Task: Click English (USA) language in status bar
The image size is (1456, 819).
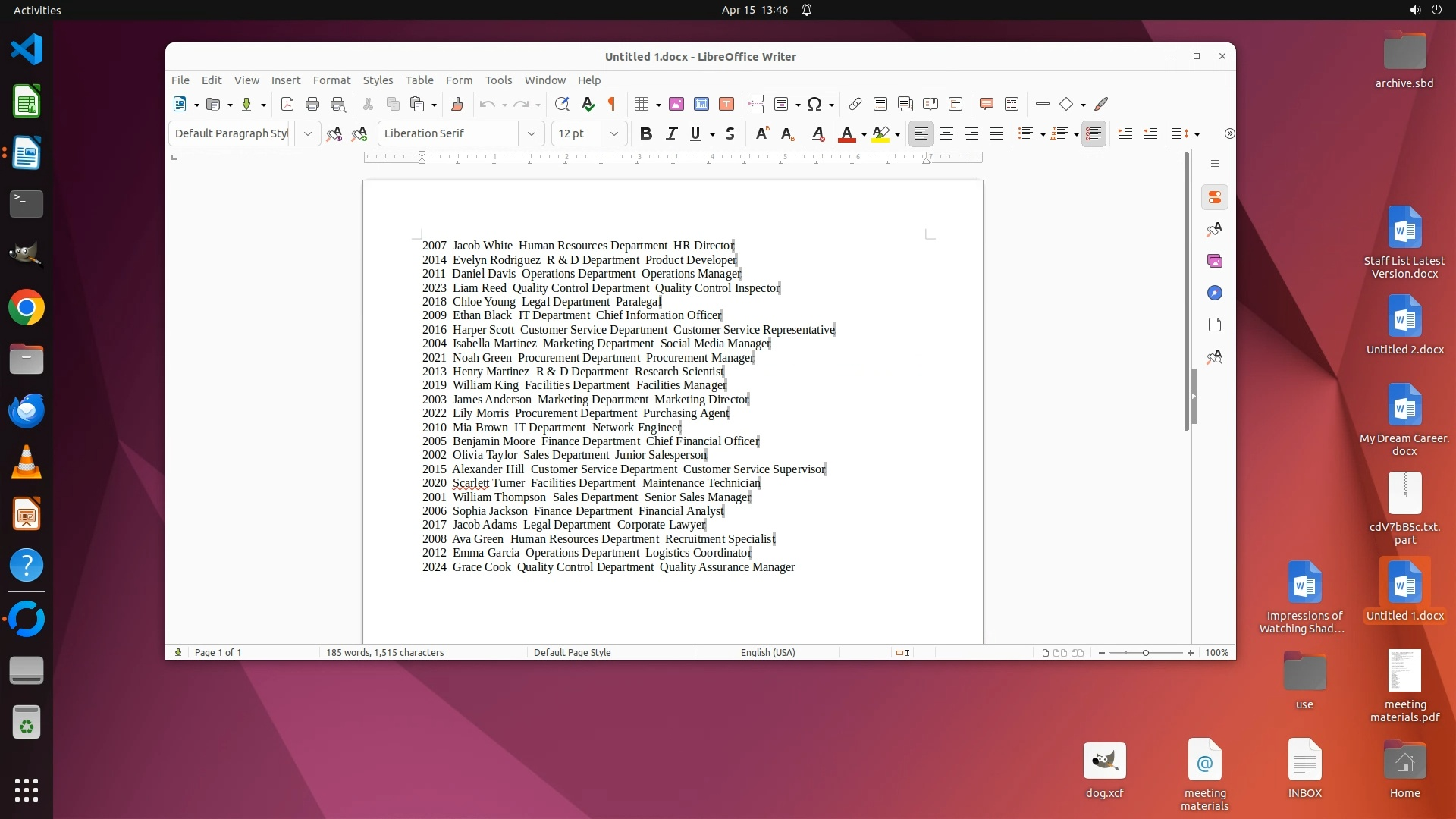Action: (767, 653)
